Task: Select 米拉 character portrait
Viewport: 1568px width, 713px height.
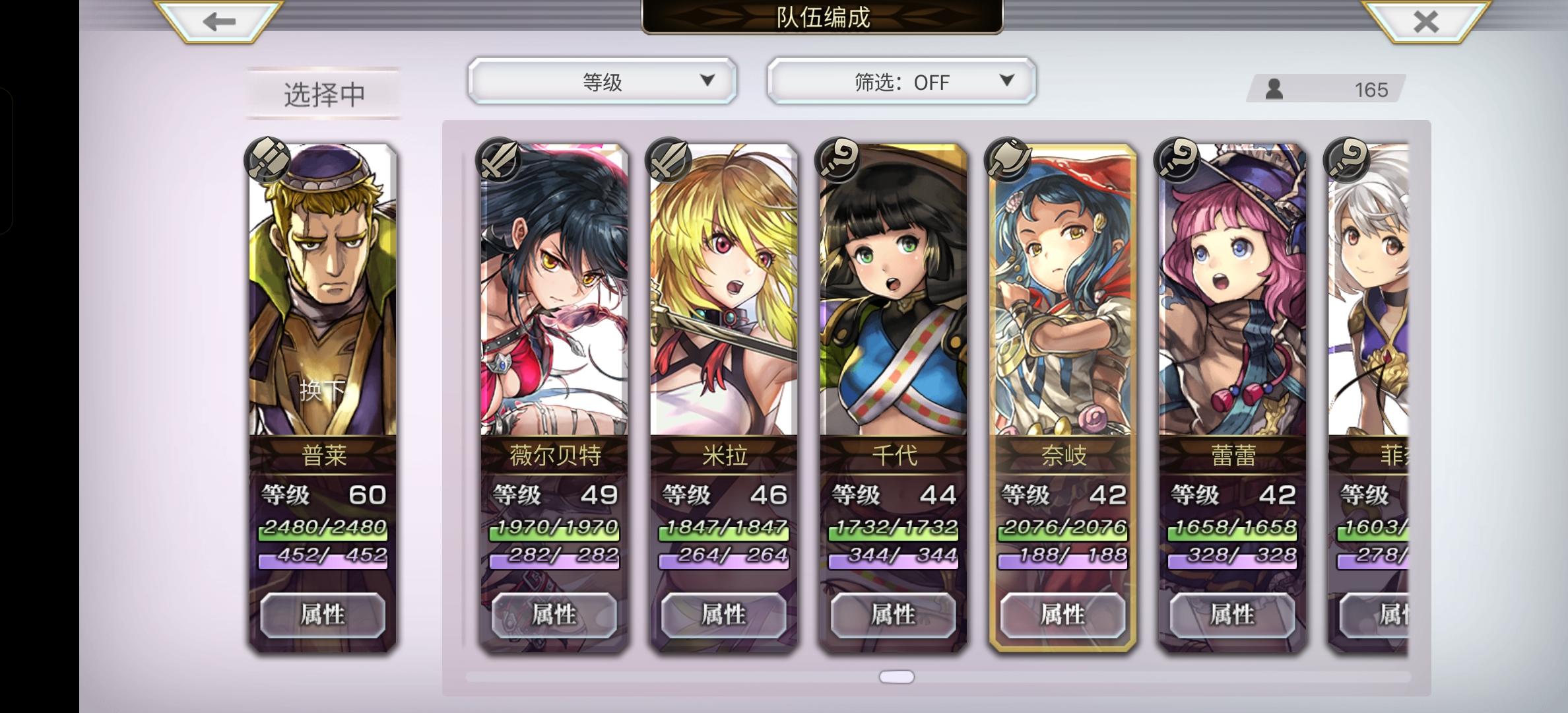Action: pos(724,290)
